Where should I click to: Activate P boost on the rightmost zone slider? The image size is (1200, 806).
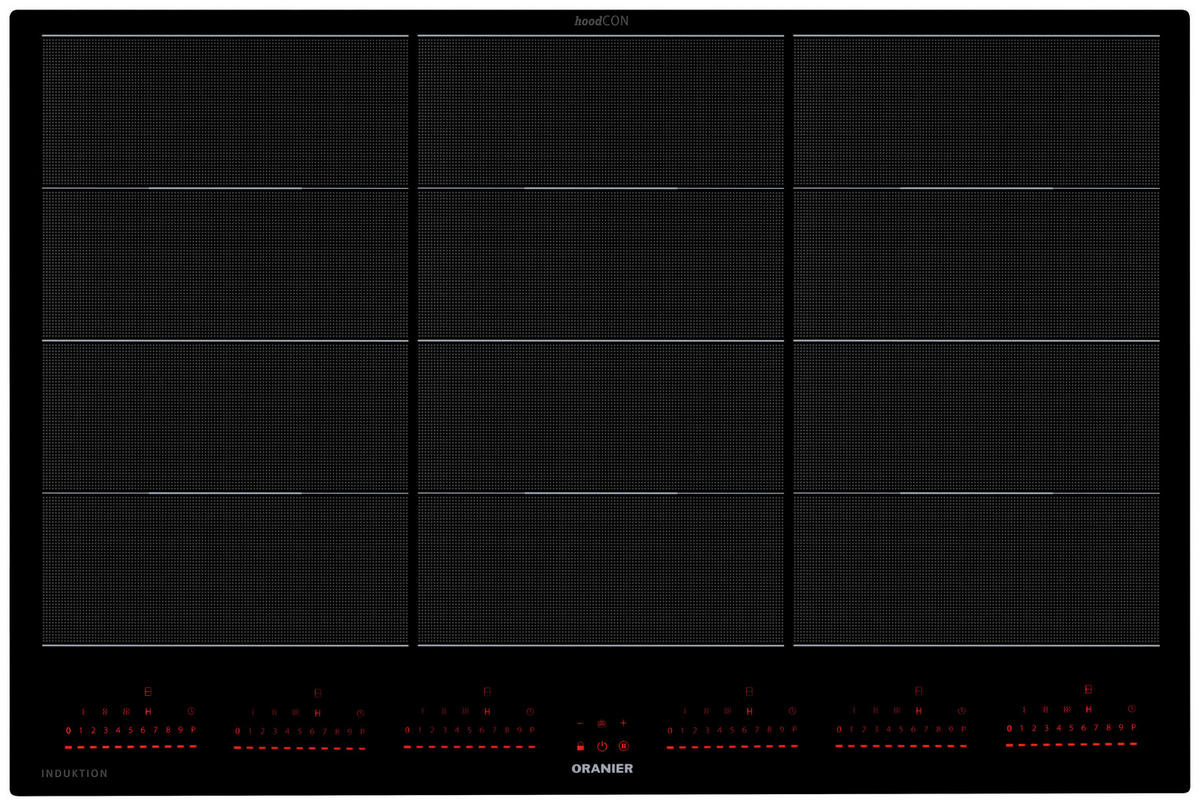1133,727
